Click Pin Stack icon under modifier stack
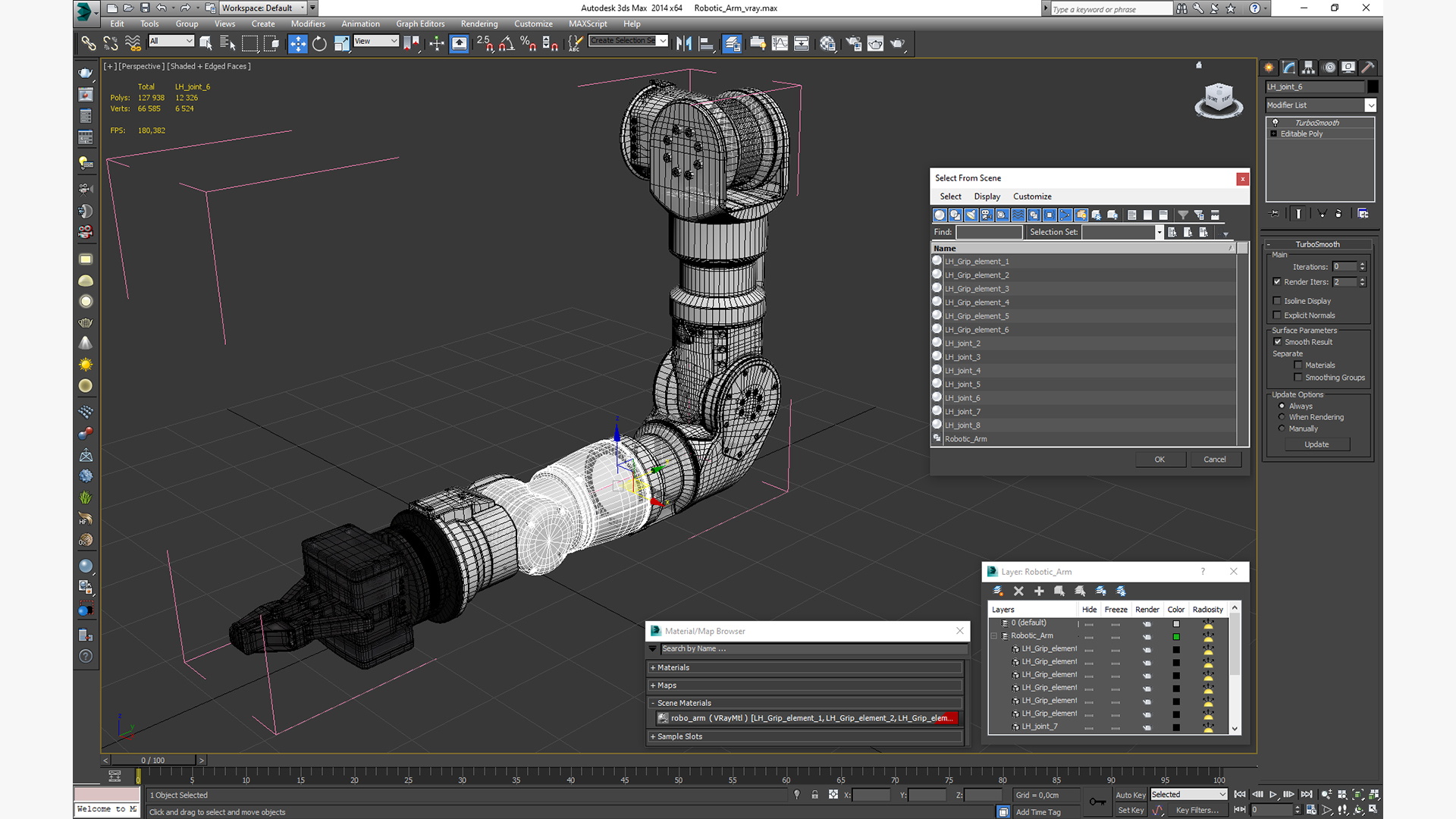 click(x=1274, y=214)
